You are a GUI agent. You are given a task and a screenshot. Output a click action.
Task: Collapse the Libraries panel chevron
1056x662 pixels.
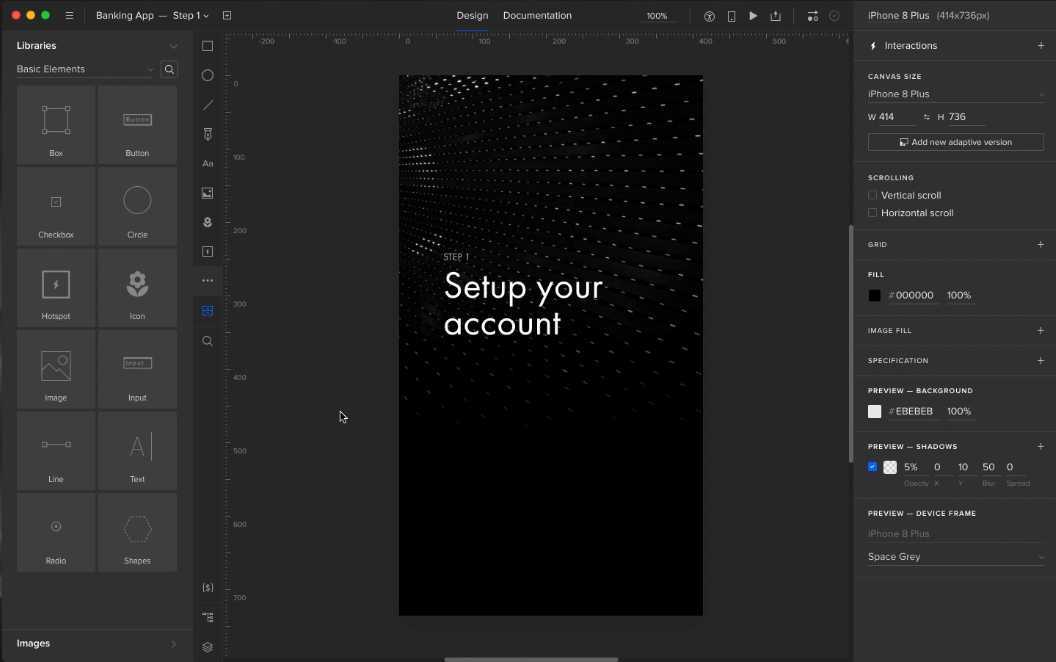coord(173,46)
